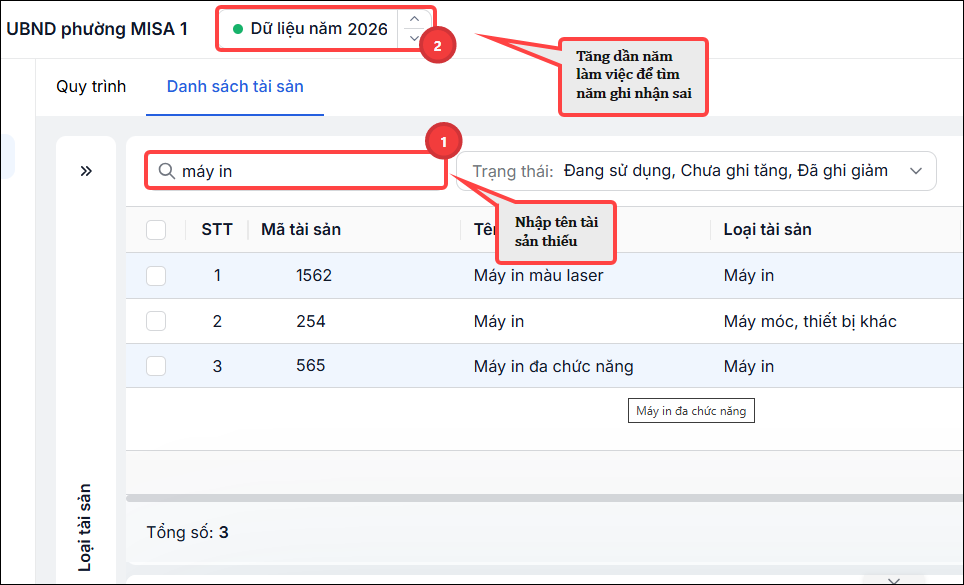The width and height of the screenshot is (964, 585).
Task: Decrease working year with down arrow
Action: tap(414, 38)
